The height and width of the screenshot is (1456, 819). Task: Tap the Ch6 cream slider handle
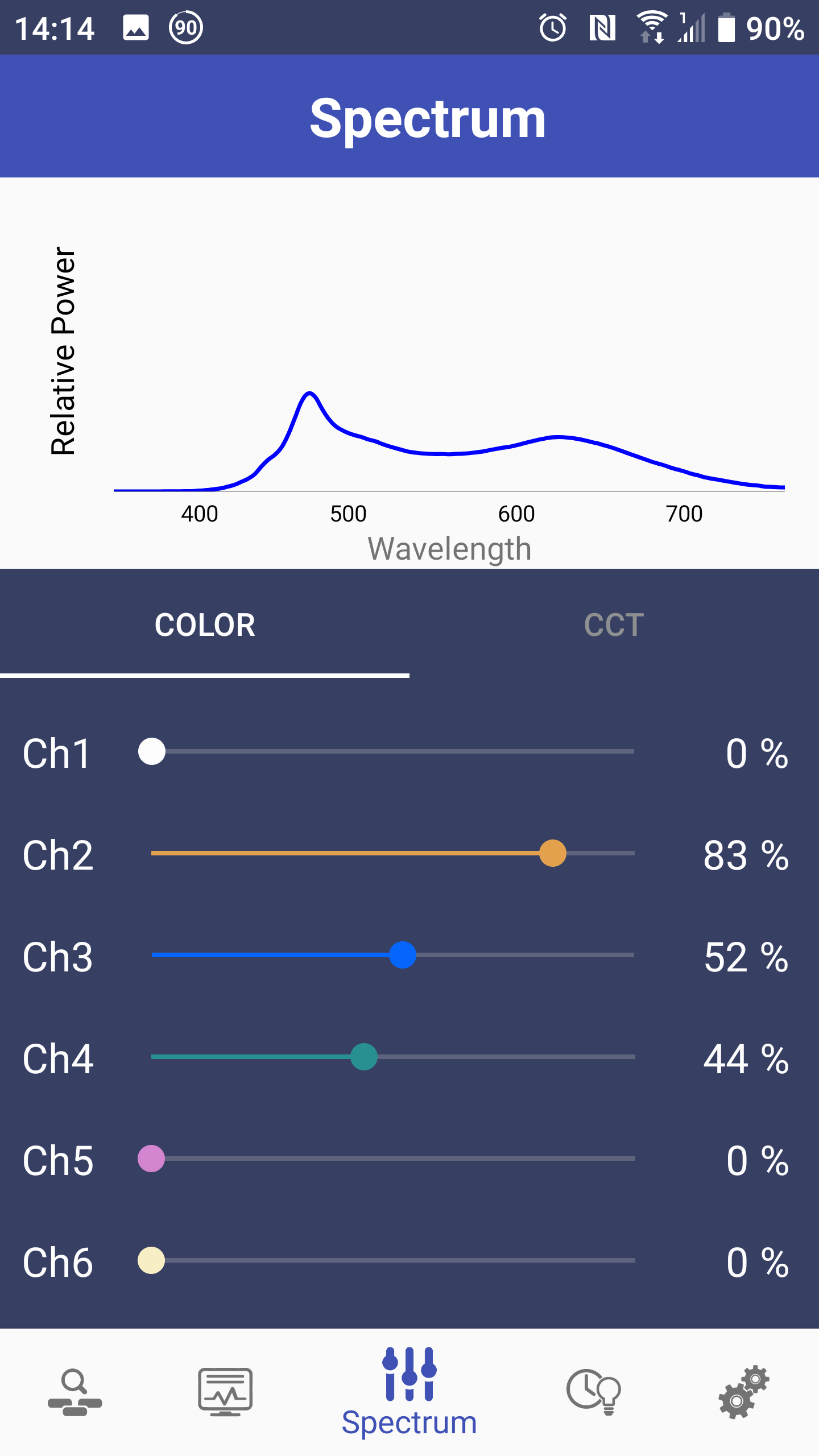[151, 1260]
